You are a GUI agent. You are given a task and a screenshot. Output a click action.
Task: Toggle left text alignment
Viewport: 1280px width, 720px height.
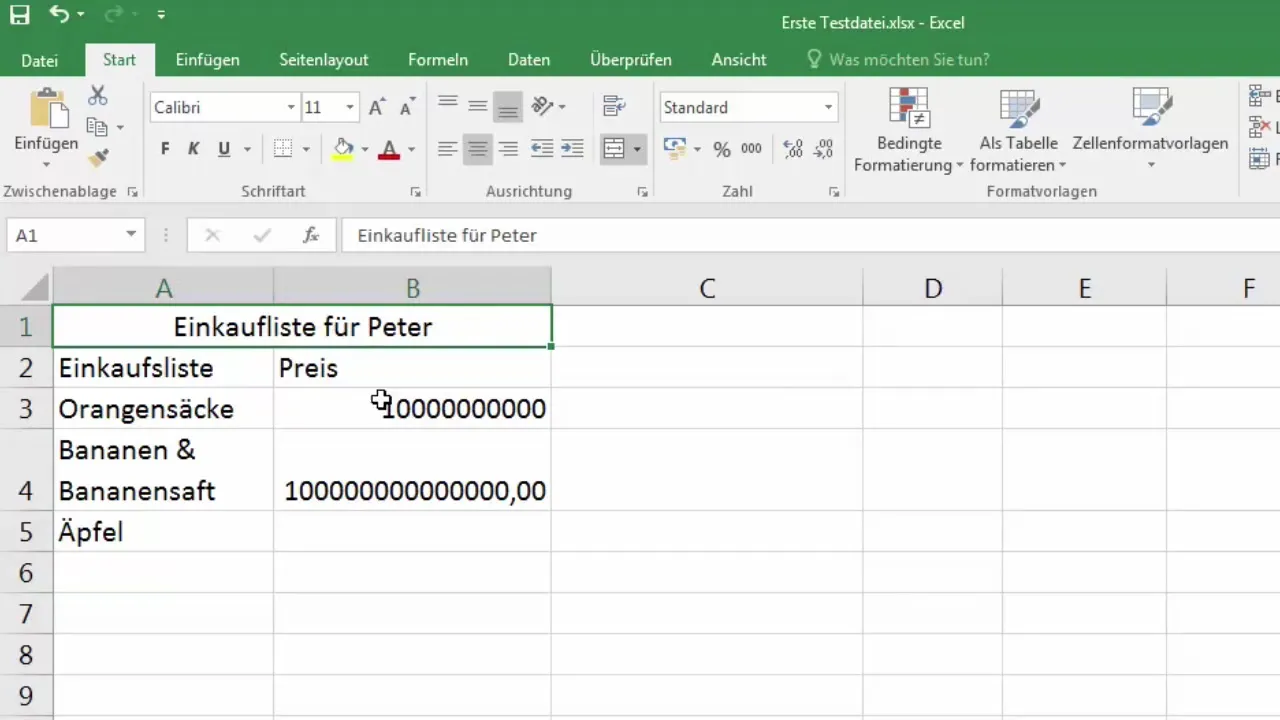click(448, 149)
